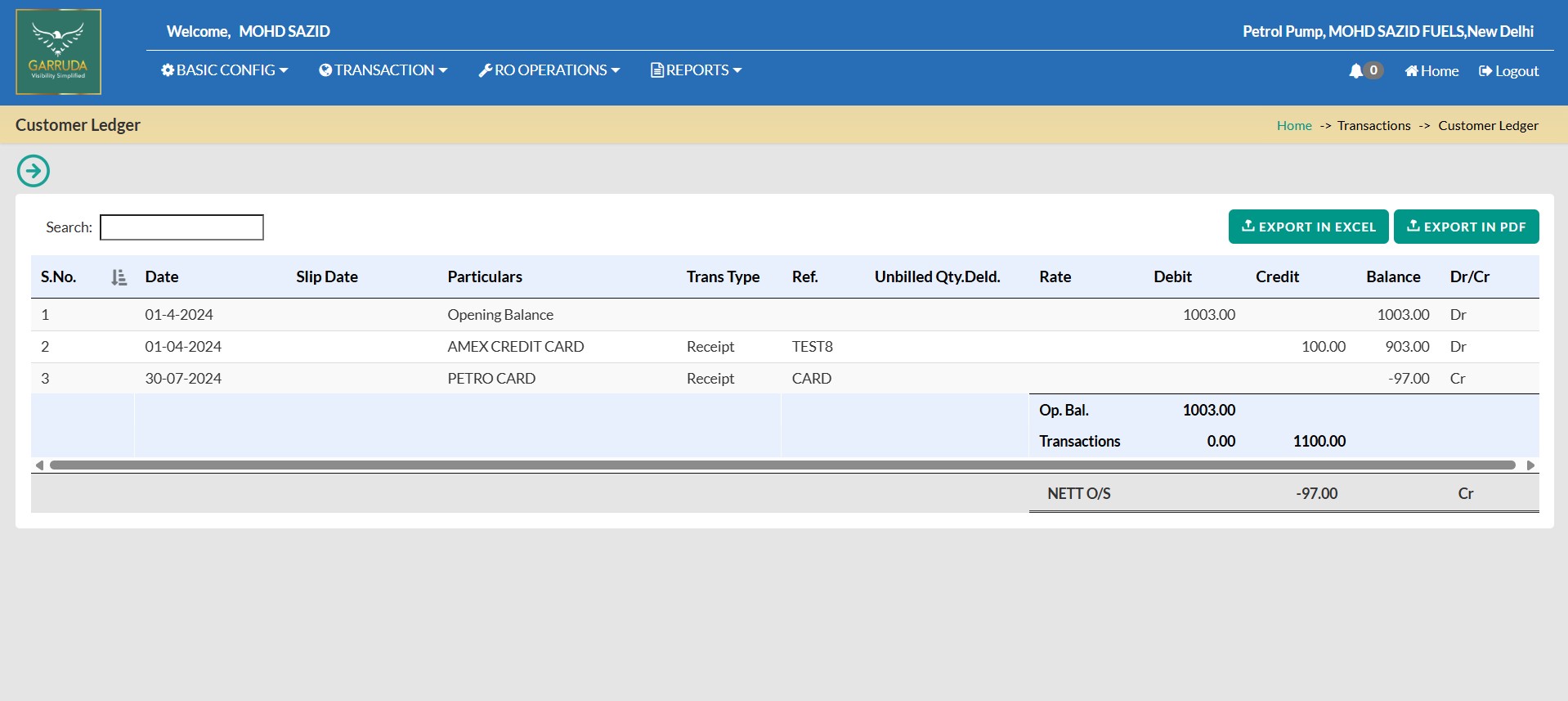
Task: Select the AMEX CREDIT CARD cell
Action: tap(516, 347)
